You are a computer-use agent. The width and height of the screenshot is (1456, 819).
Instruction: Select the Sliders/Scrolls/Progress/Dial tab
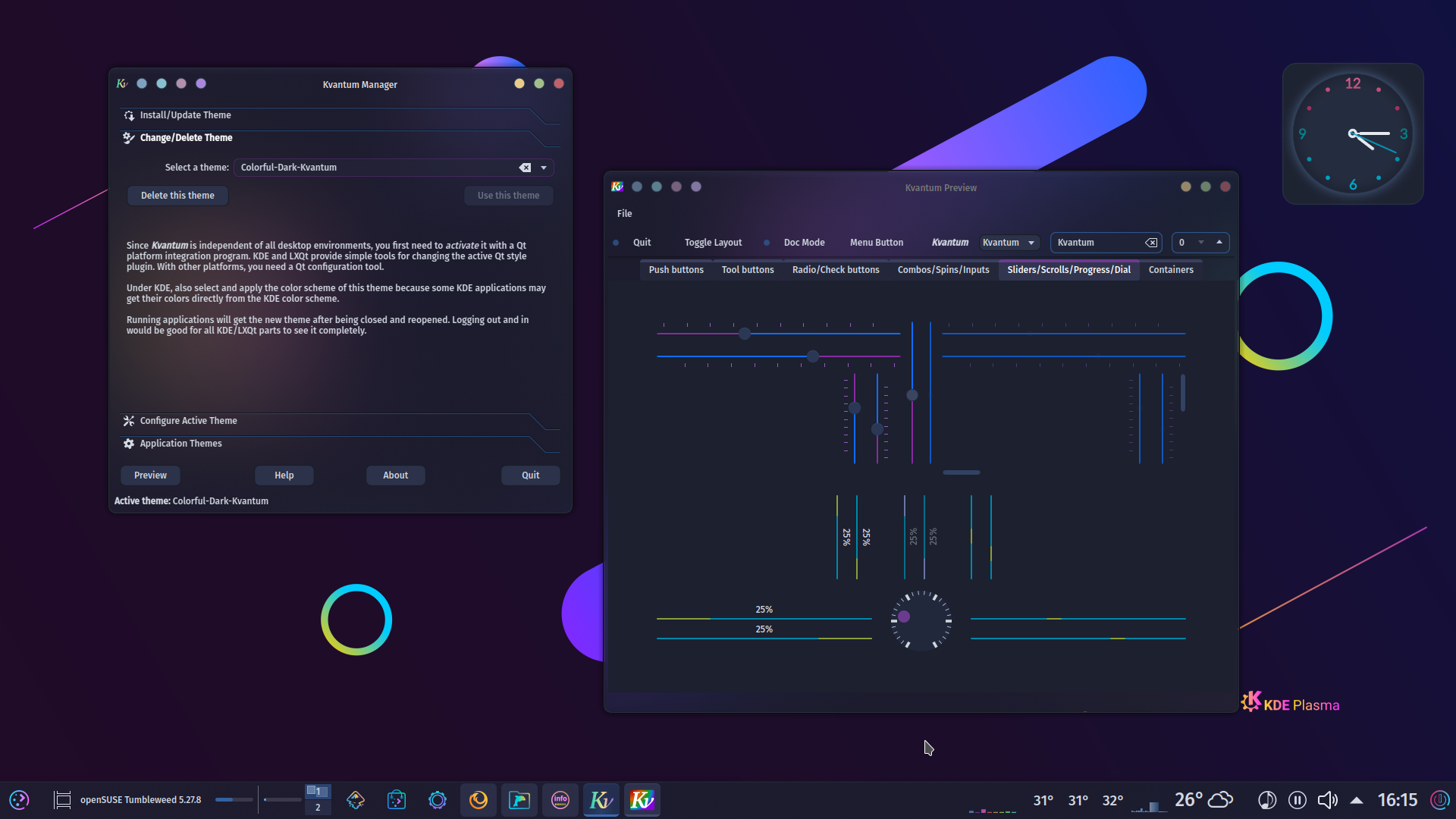coord(1068,270)
